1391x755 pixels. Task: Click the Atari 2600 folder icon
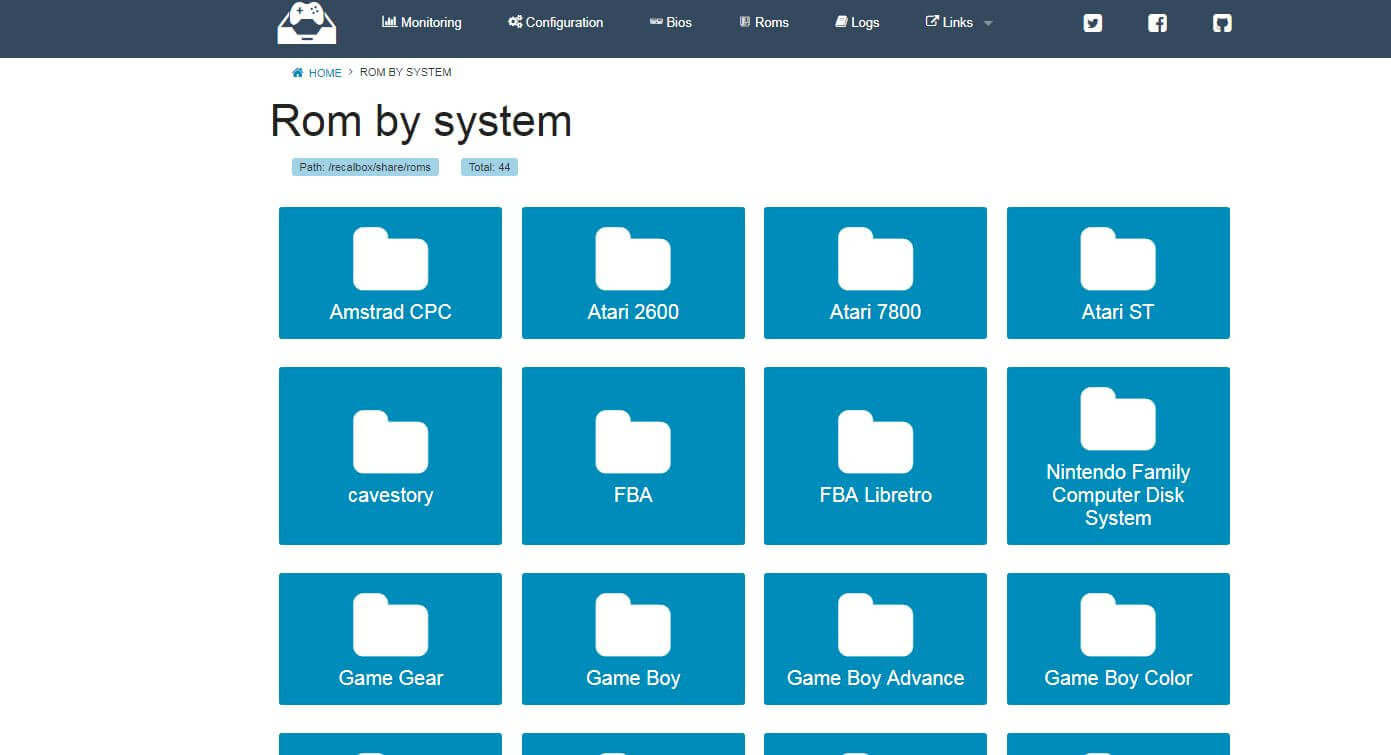633,259
